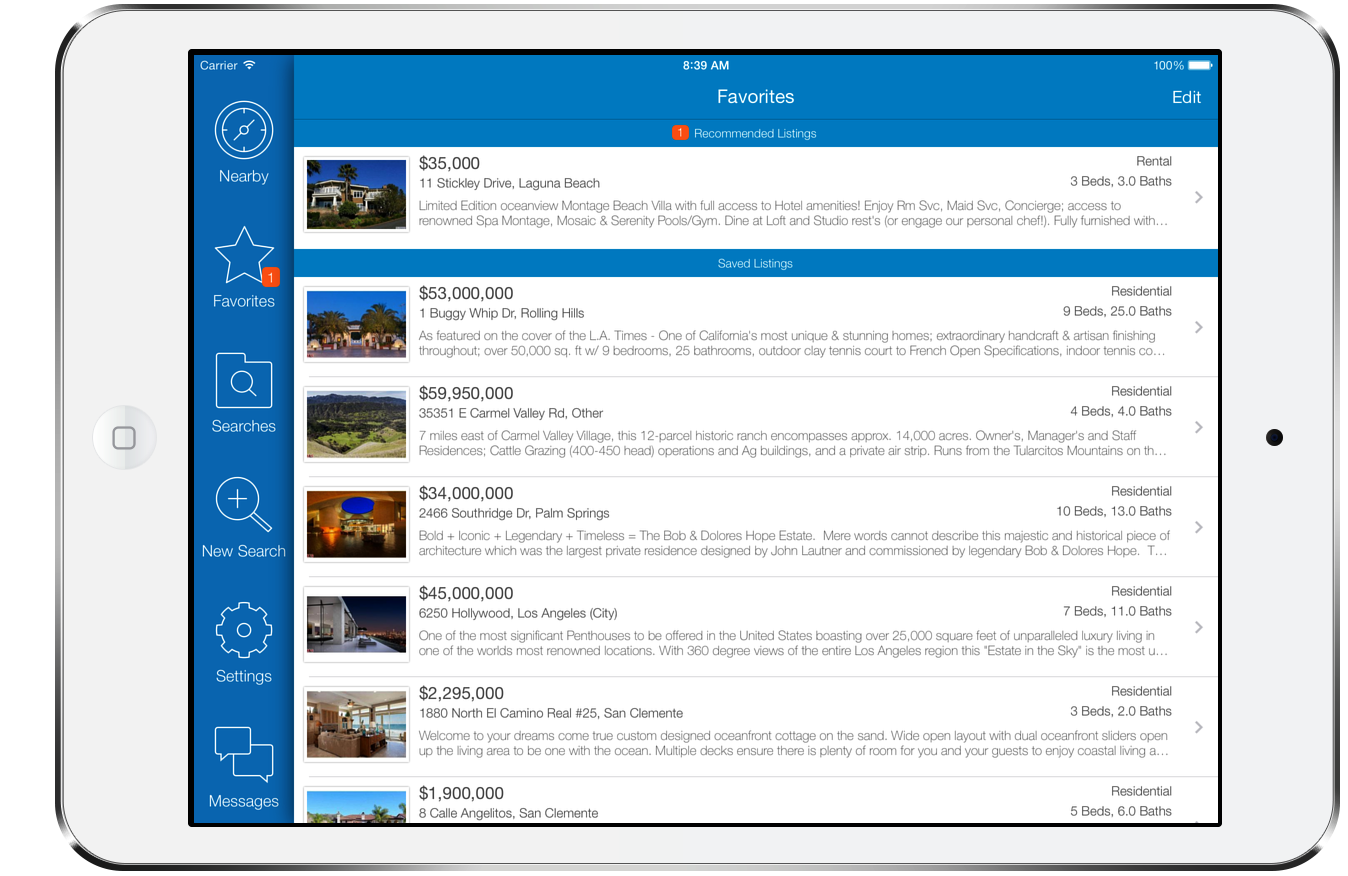This screenshot has width=1348, height=876.
Task: Open details chevron for 2466 Southridge Dr
Action: coord(1199,528)
